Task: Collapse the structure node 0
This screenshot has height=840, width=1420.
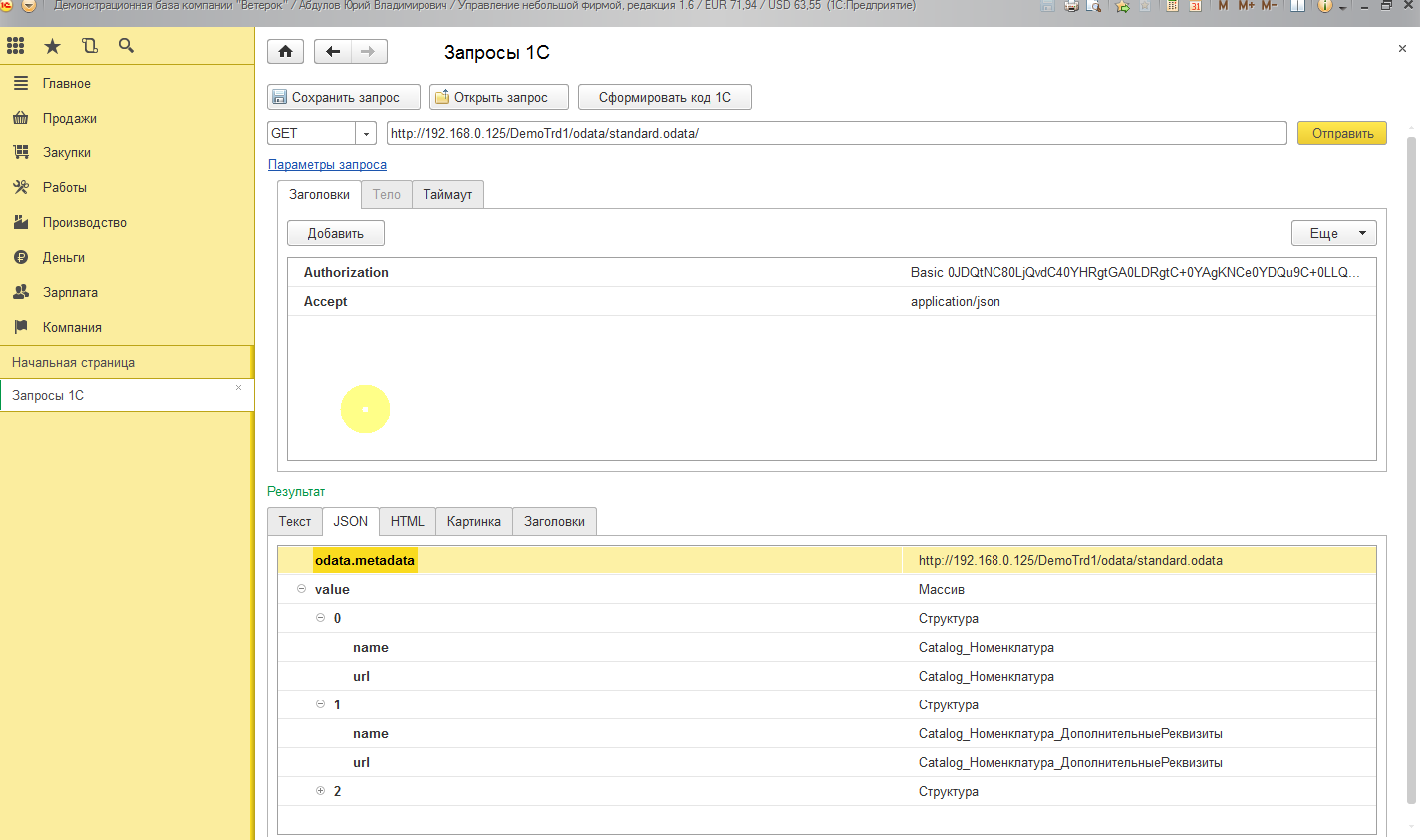Action: [x=320, y=618]
